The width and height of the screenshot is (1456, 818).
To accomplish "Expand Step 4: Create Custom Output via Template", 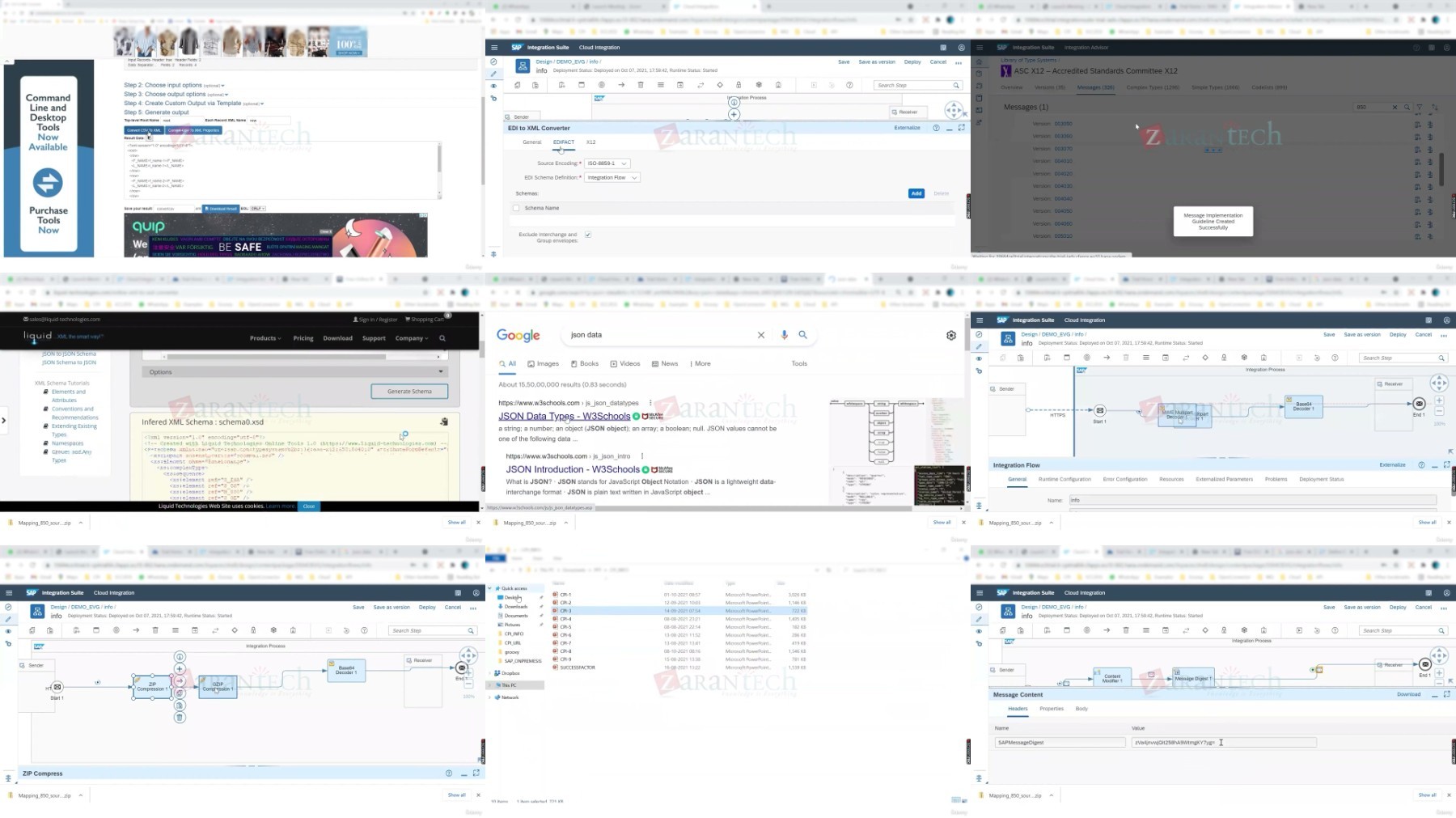I will coord(193,104).
